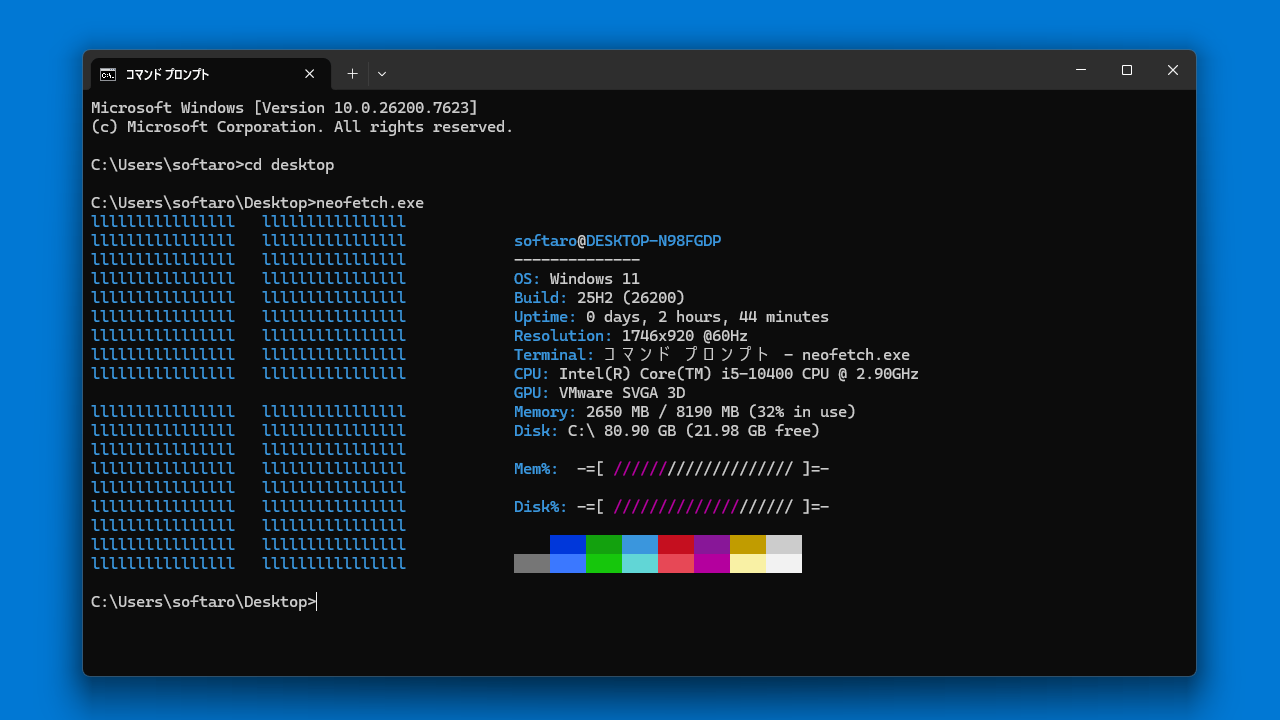Click the Disk% progress bar
This screenshot has width=1280, height=720.
click(x=702, y=507)
